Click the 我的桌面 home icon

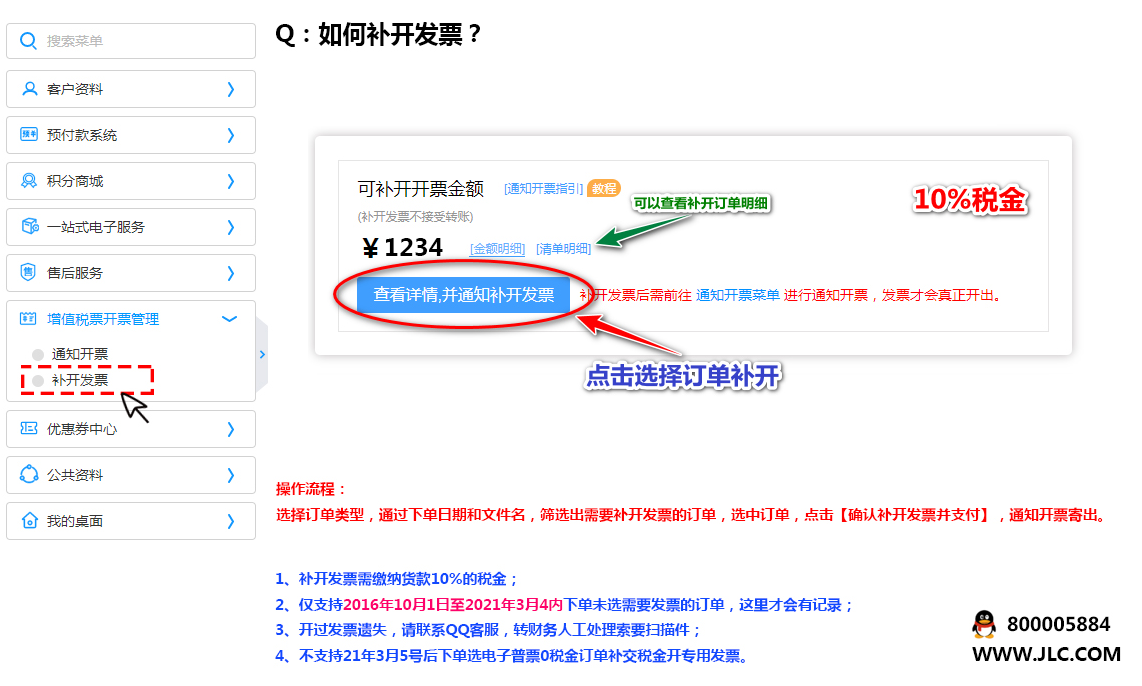[x=28, y=521]
